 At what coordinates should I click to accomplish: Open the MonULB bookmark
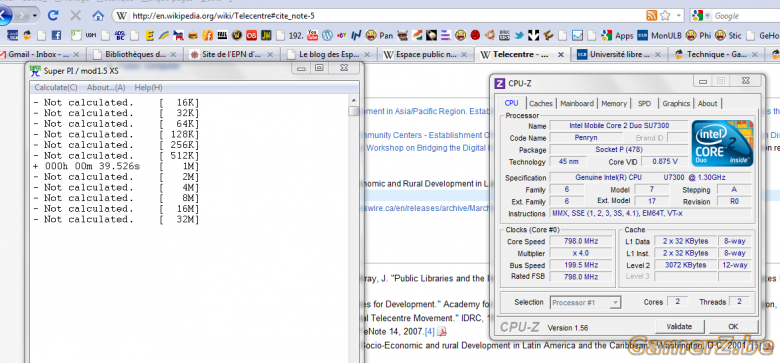click(x=660, y=35)
